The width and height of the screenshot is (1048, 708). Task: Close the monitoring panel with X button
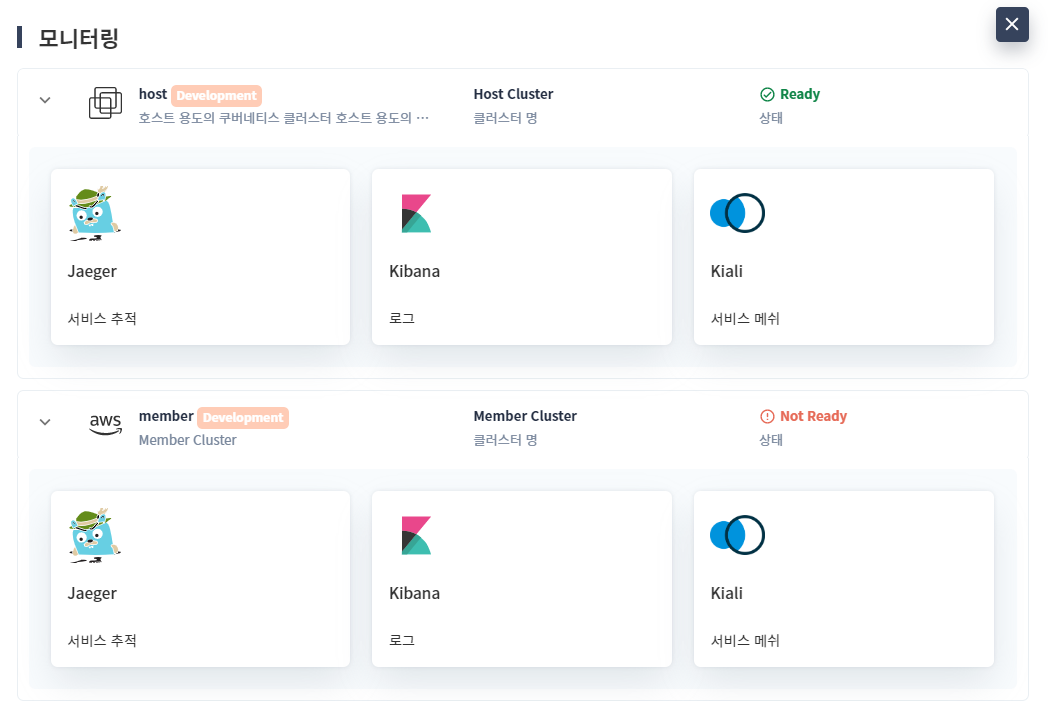(x=1012, y=24)
